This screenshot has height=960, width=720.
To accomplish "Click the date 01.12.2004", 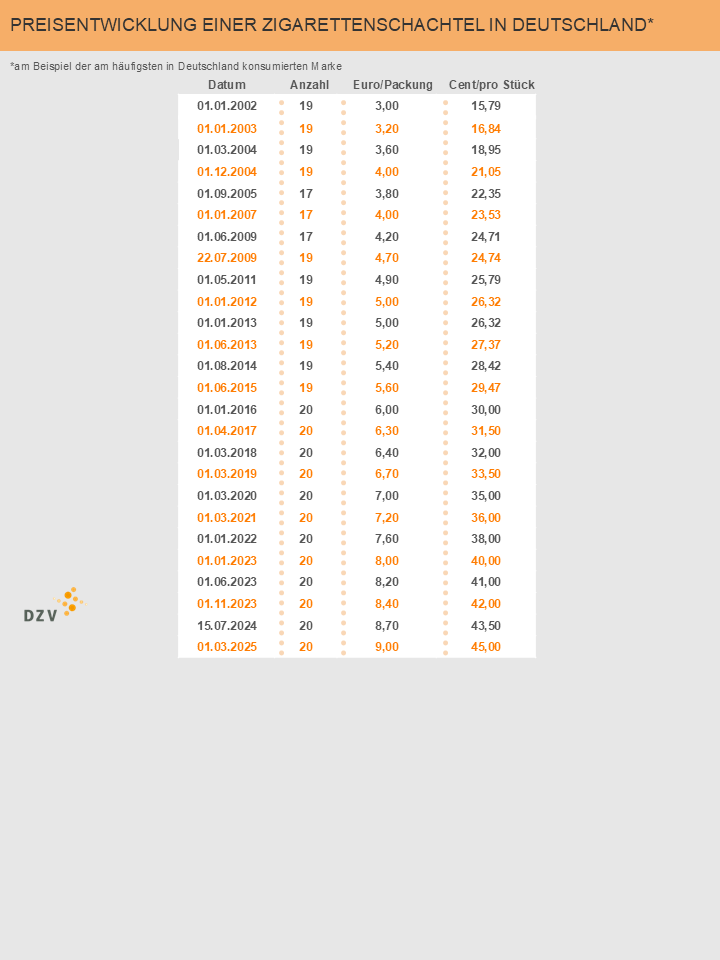I will click(x=227, y=172).
